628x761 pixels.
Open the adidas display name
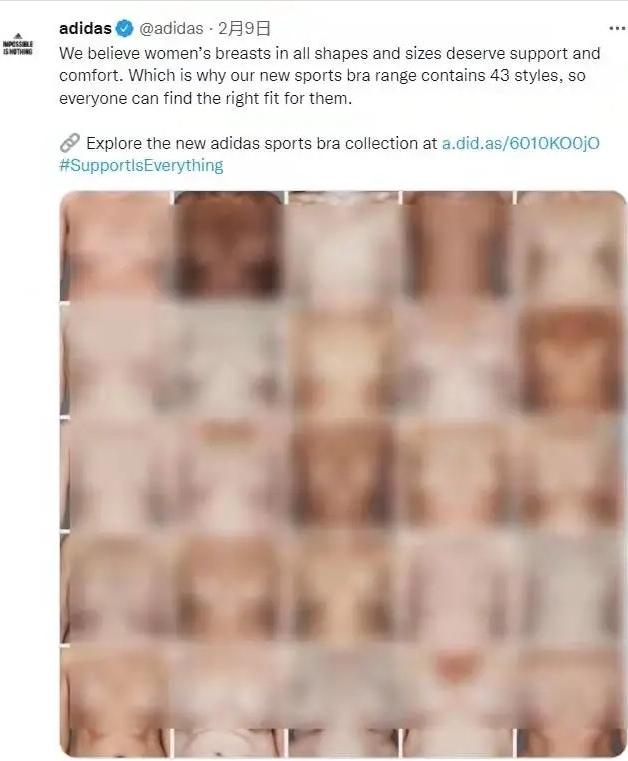click(85, 29)
